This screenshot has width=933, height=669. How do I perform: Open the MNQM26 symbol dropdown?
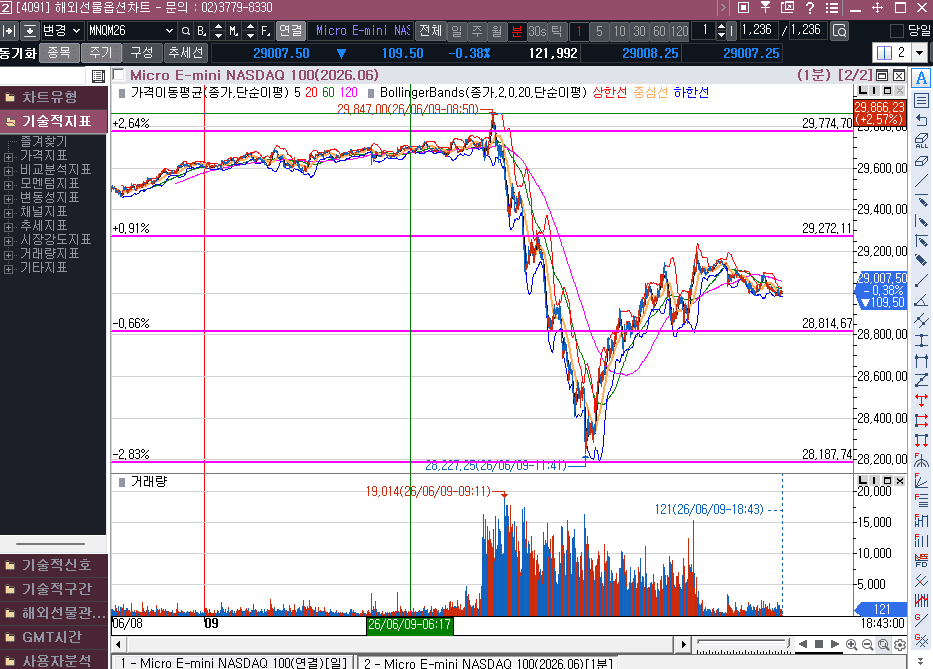[x=168, y=31]
